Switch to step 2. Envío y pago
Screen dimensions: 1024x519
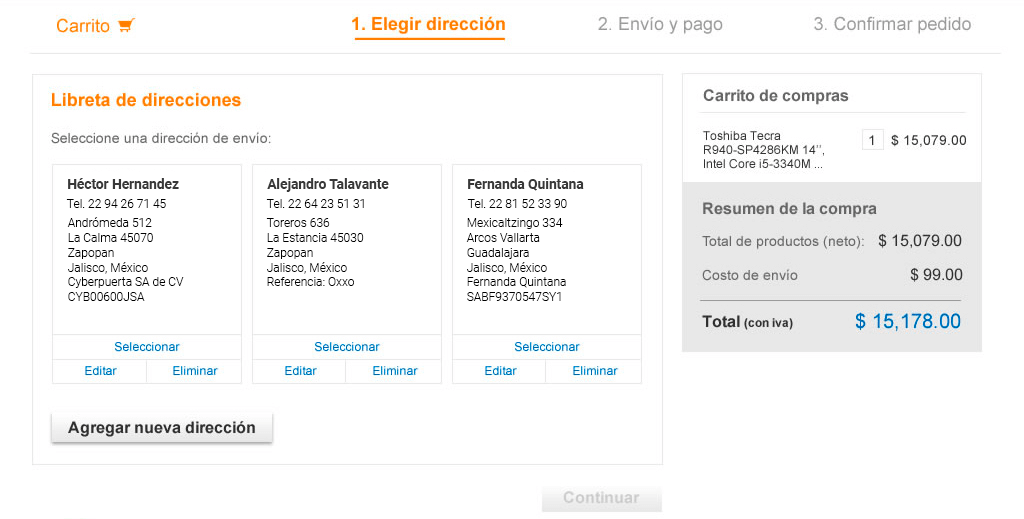coord(660,25)
